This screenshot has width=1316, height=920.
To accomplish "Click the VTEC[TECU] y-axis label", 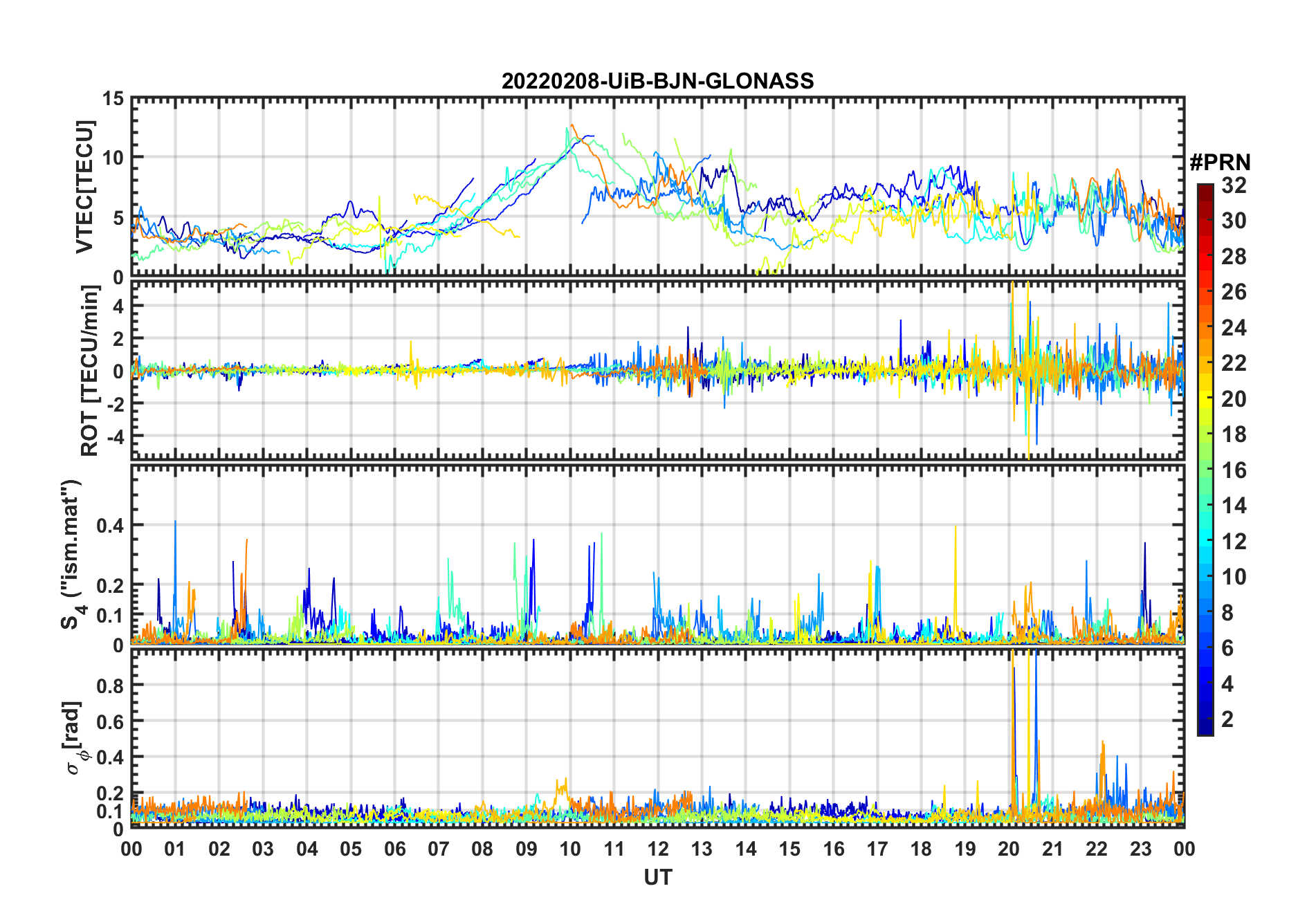I will click(x=84, y=187).
